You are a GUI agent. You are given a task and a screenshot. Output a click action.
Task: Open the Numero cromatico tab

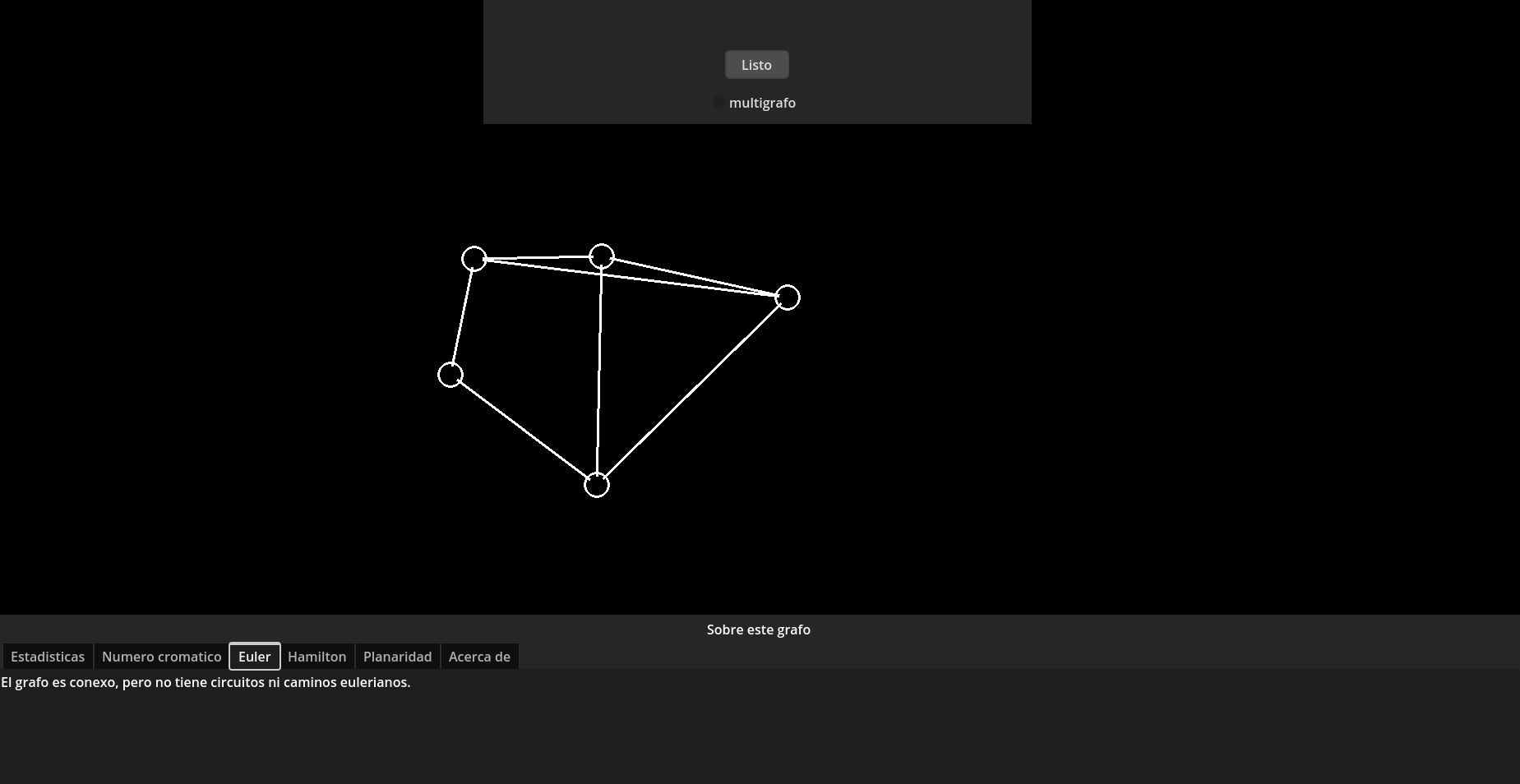coord(161,656)
